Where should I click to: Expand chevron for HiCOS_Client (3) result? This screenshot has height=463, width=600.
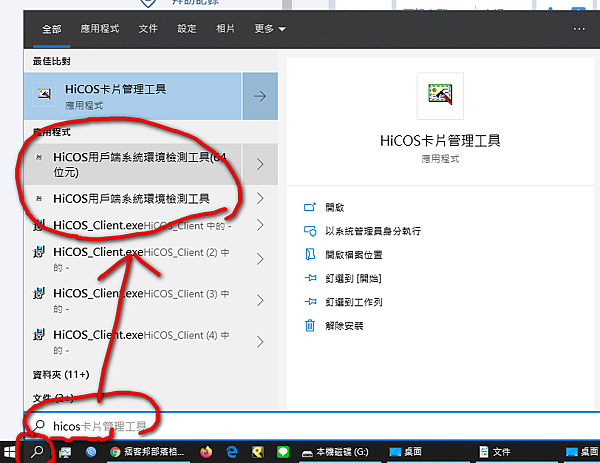click(260, 300)
